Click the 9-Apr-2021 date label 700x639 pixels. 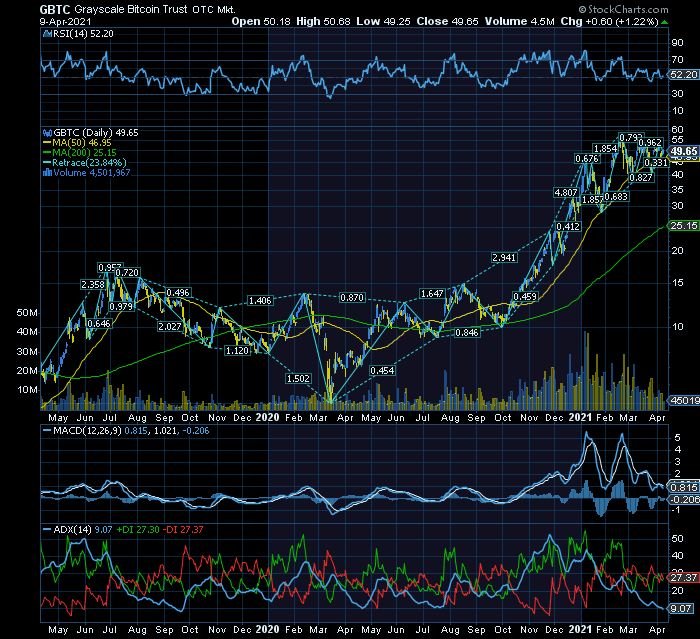click(x=65, y=21)
